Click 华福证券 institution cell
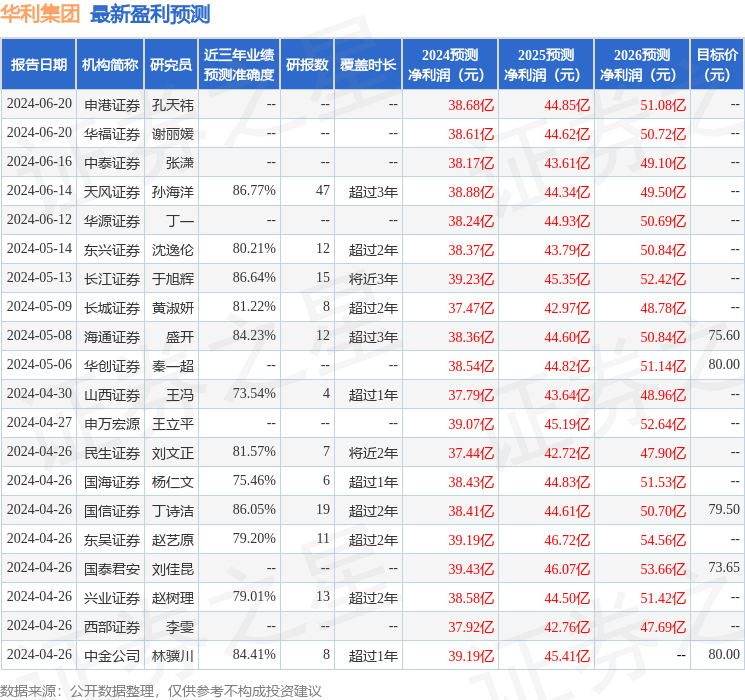The height and width of the screenshot is (700, 745). pyautogui.click(x=112, y=134)
